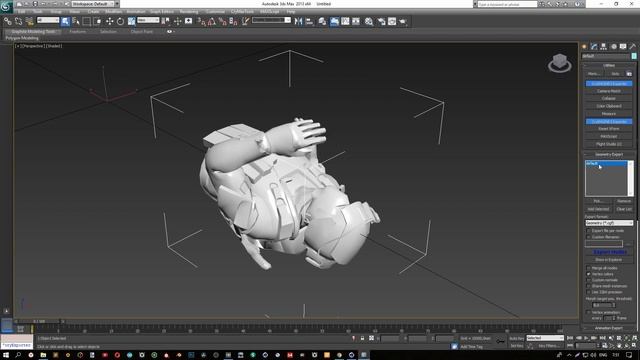Viewport: 640px width, 360px height.
Task: Open the Select by Name dialog
Action: tap(76, 21)
